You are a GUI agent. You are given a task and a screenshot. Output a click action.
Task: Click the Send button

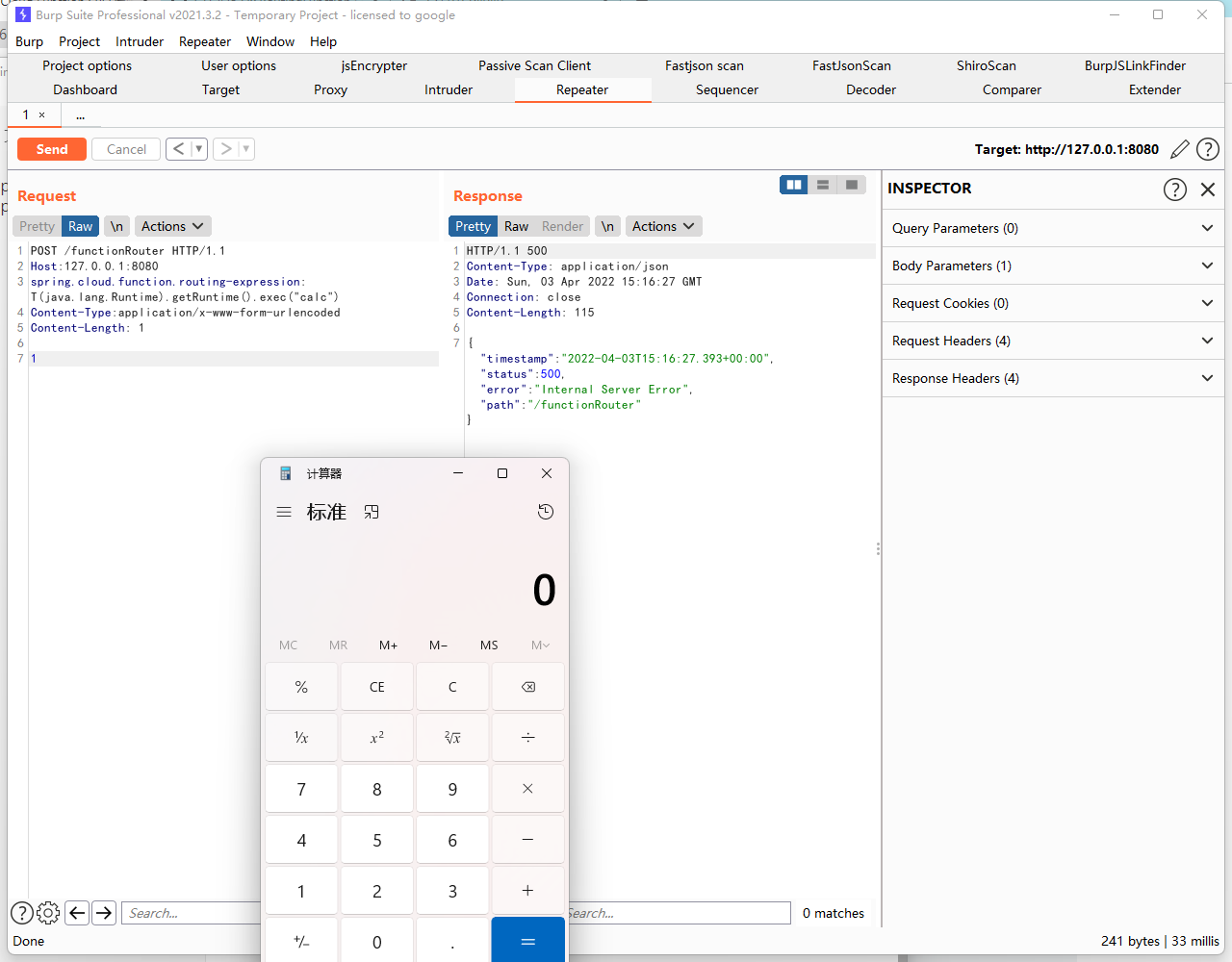52,149
